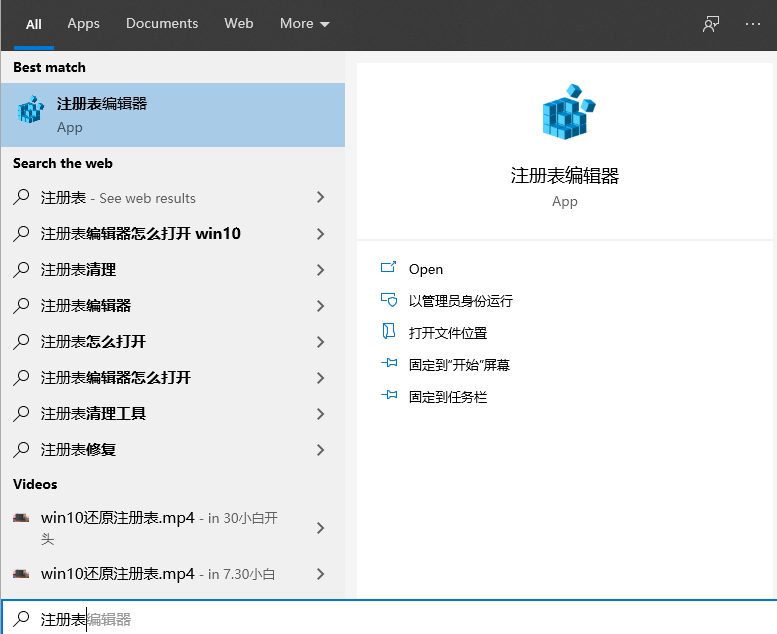
Task: Click search icon beside 注册表编辑器怎么打开 win10
Action: coord(21,233)
